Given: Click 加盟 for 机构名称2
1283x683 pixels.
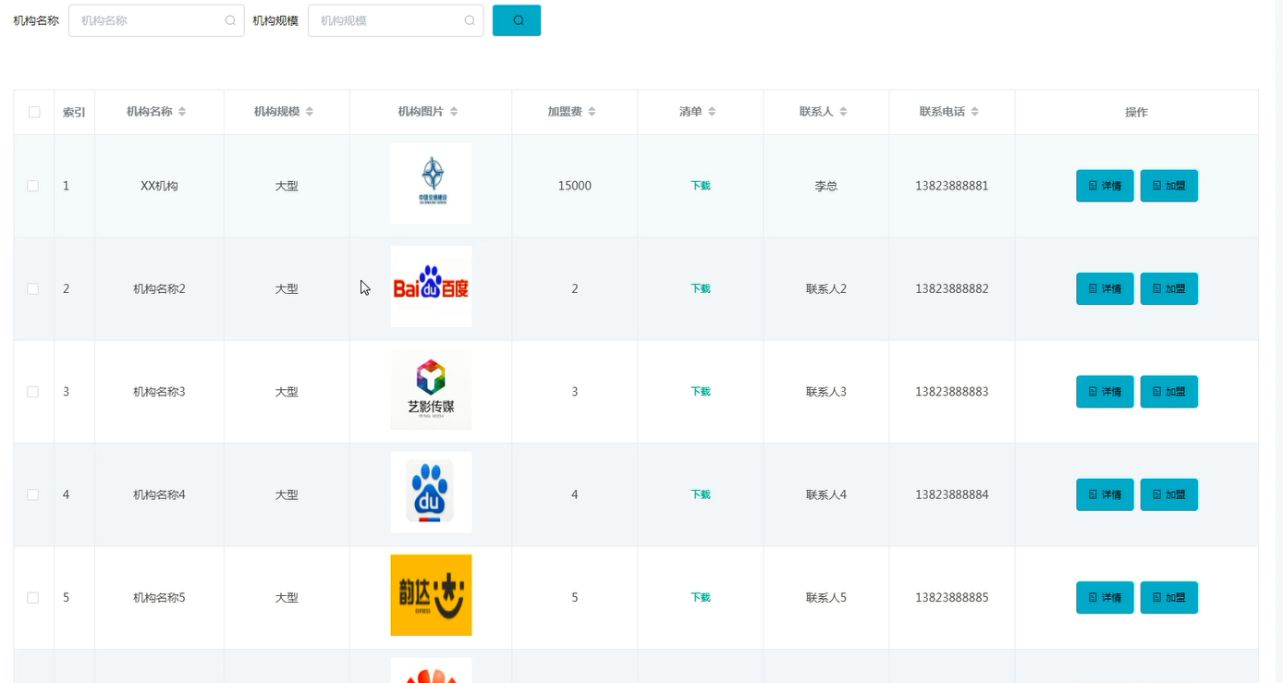Looking at the screenshot, I should (1169, 289).
